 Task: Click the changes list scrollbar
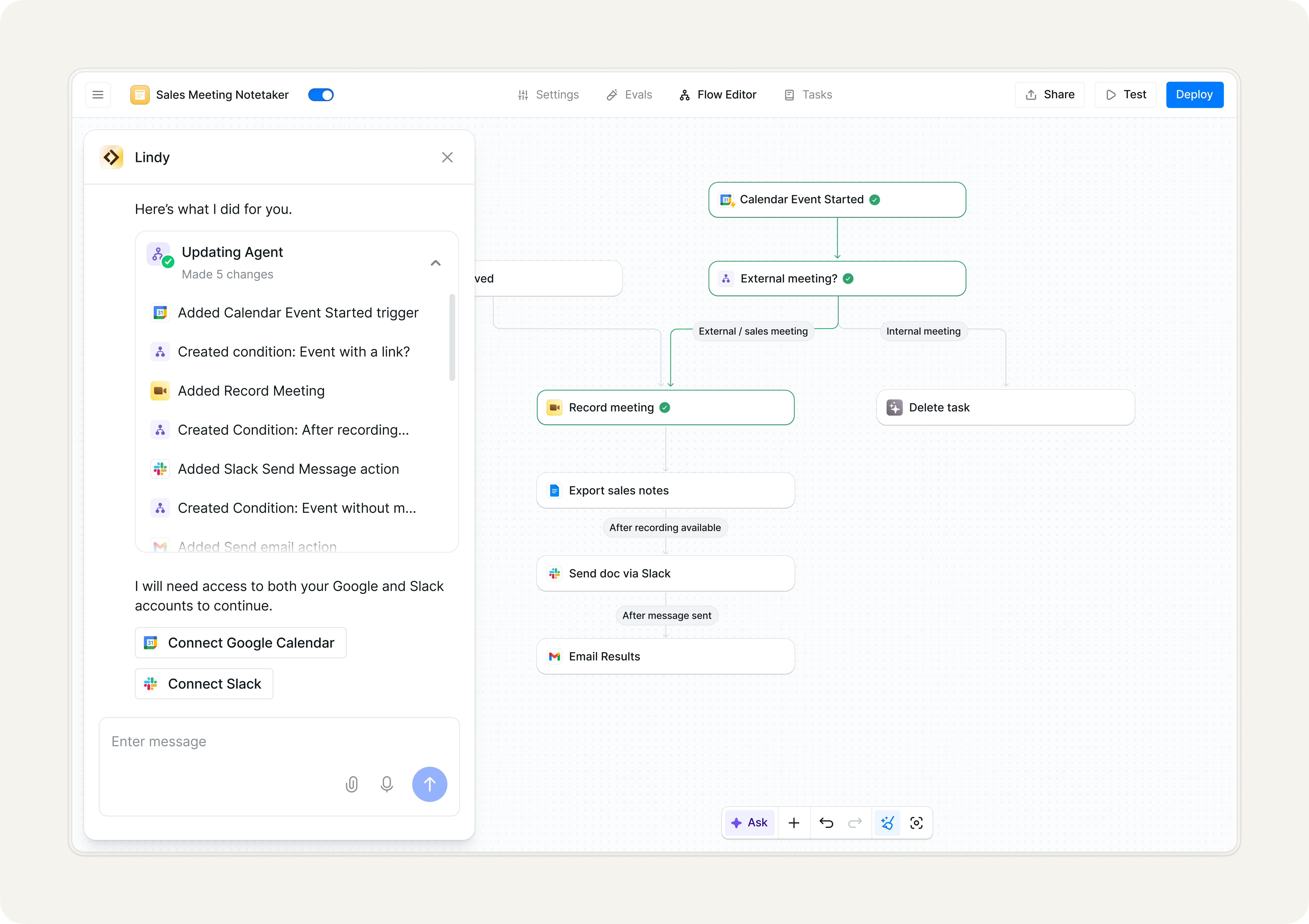pos(452,337)
